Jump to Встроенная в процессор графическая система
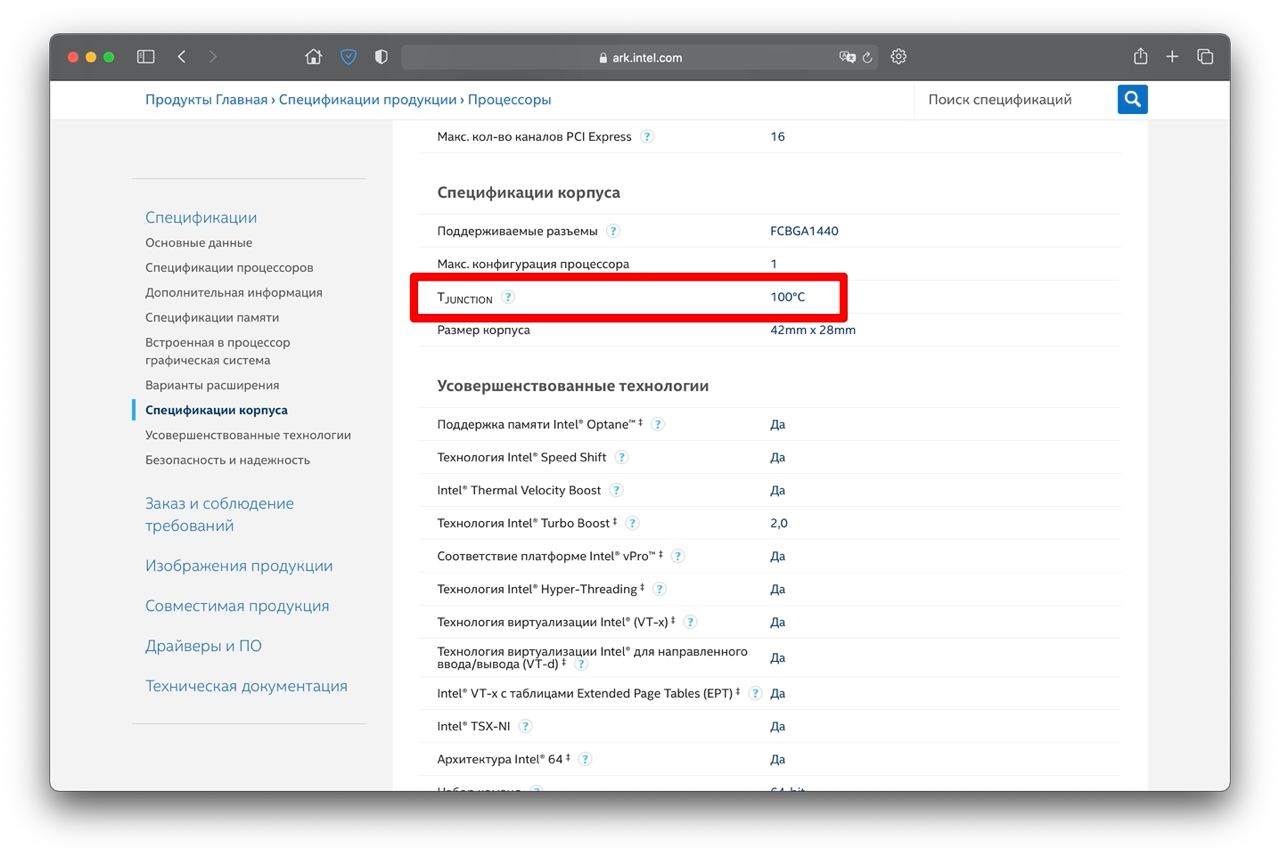Viewport: 1280px width, 857px height. click(x=217, y=351)
